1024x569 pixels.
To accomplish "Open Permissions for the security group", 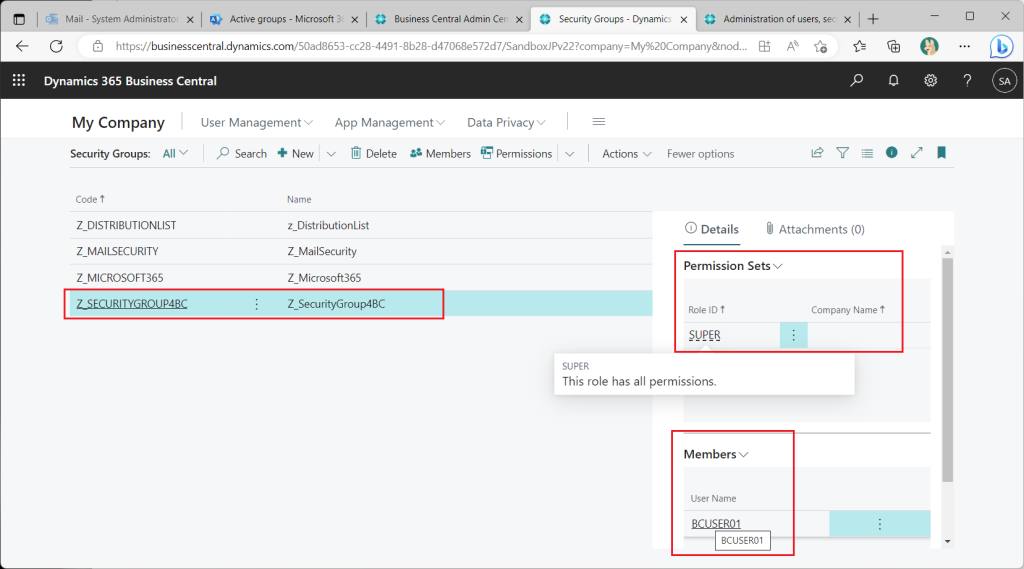I will pos(517,154).
